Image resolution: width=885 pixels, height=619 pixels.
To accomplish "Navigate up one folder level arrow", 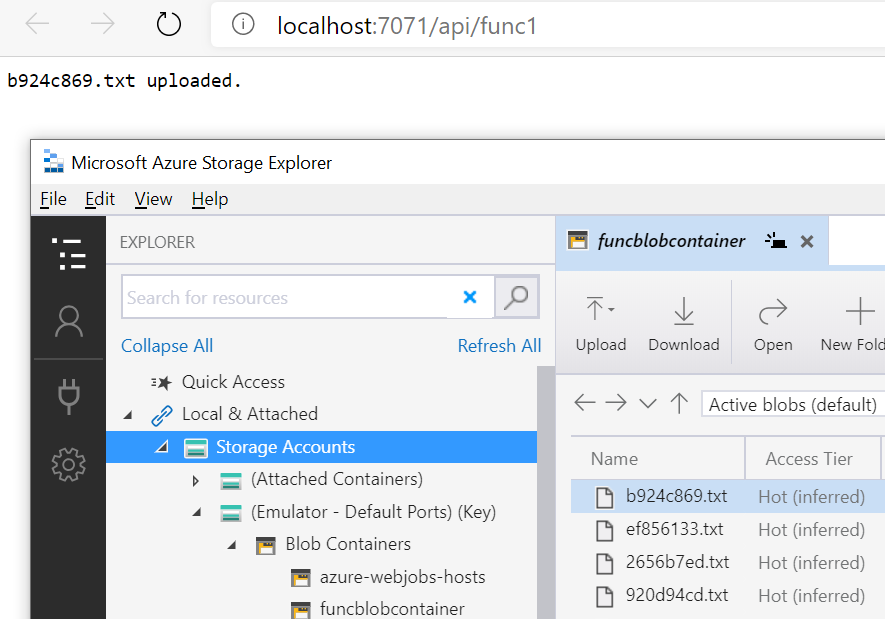I will click(x=680, y=403).
